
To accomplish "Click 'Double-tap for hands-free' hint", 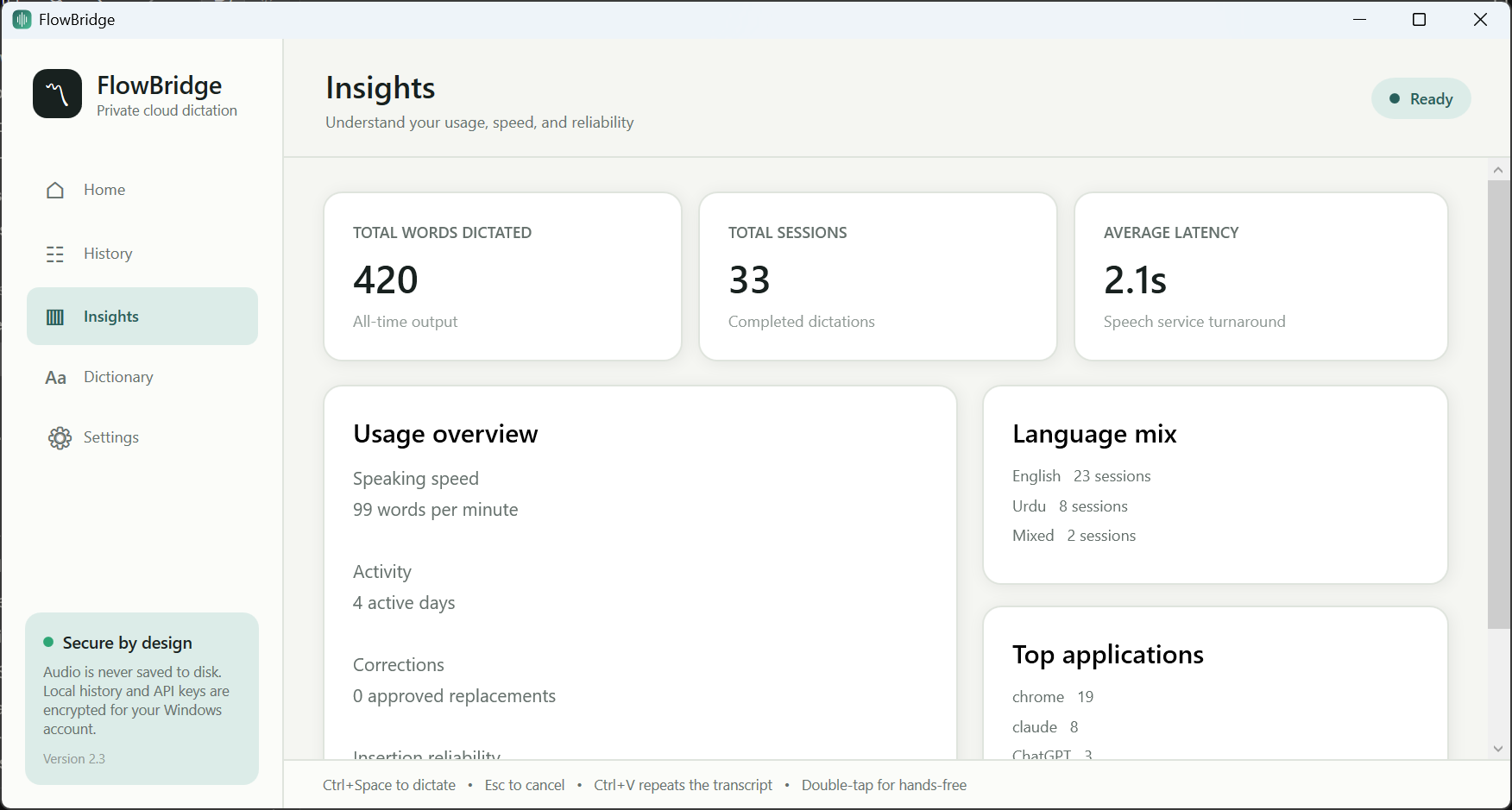I will [884, 785].
